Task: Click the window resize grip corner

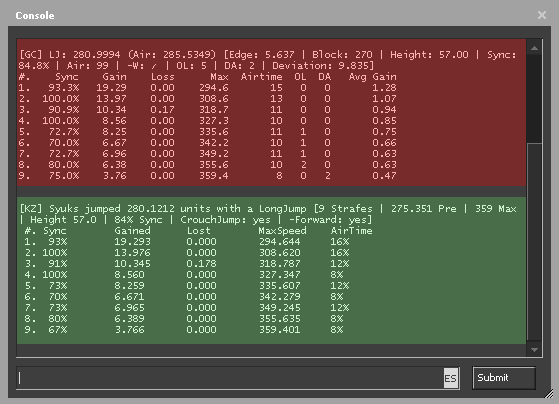Action: 549,394
